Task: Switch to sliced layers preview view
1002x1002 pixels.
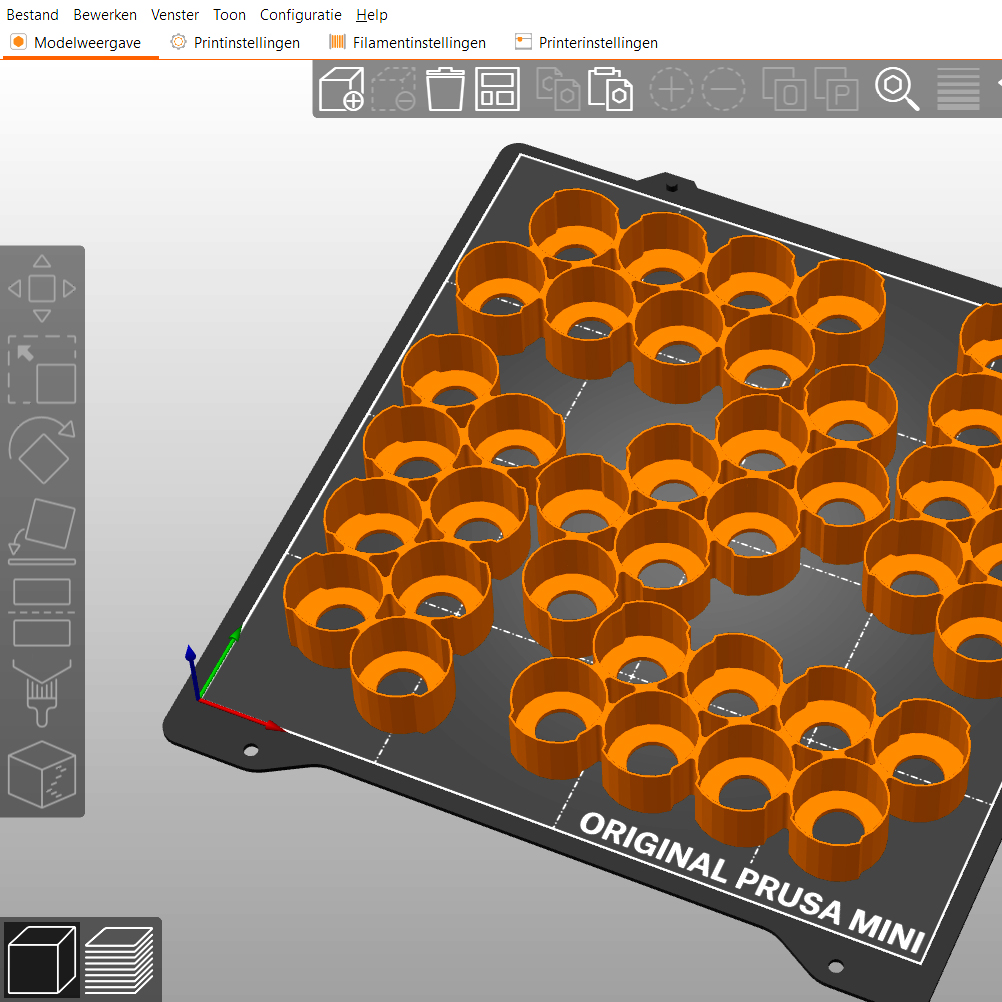Action: (x=119, y=959)
